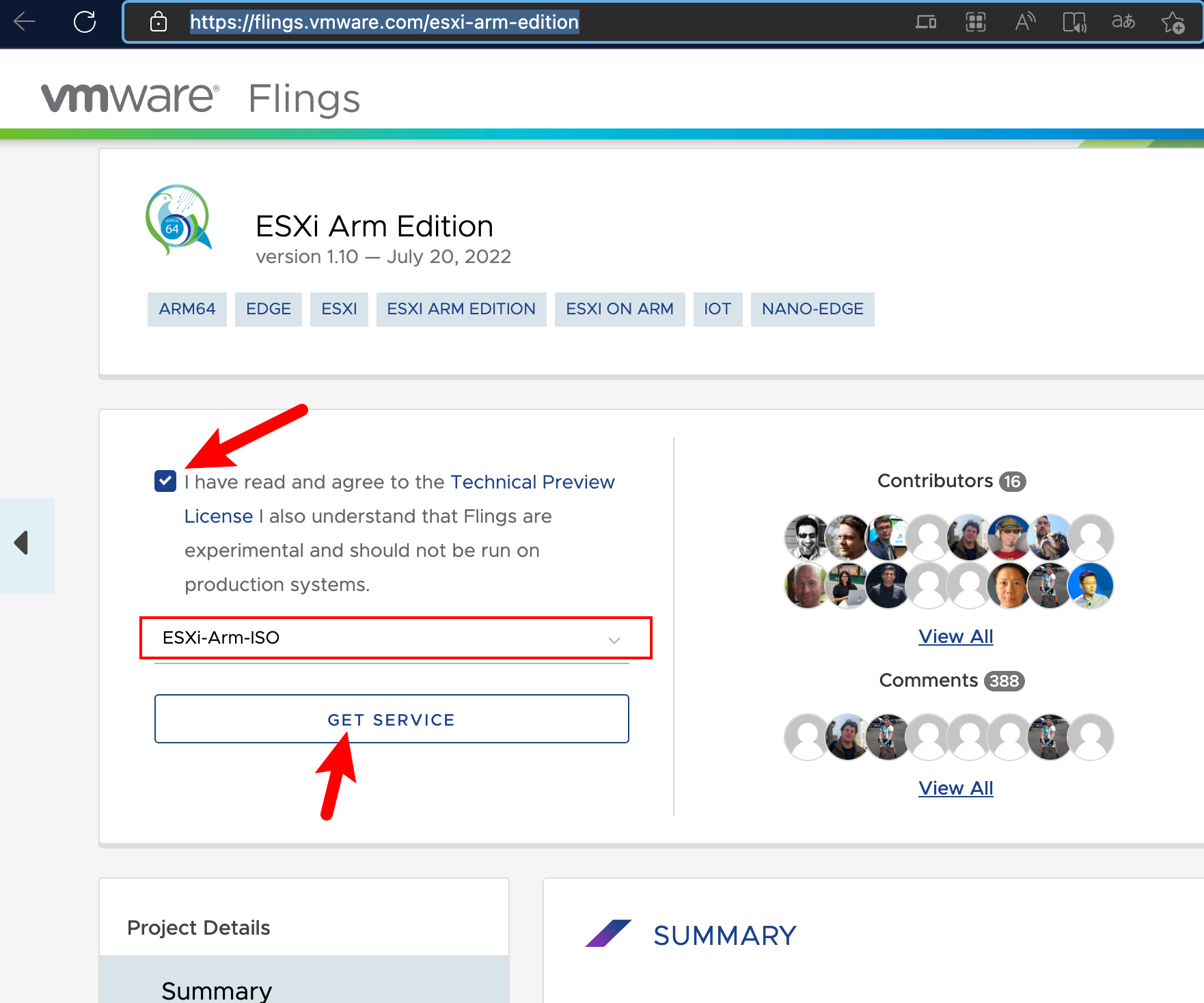Screen dimensions: 1204x1003
Task: Open bald man contributor avatar
Action: (x=807, y=586)
